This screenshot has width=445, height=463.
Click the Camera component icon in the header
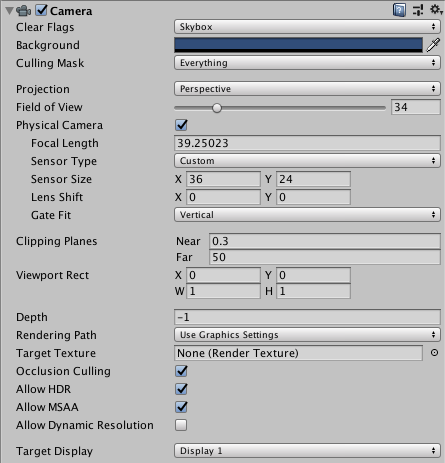click(24, 11)
